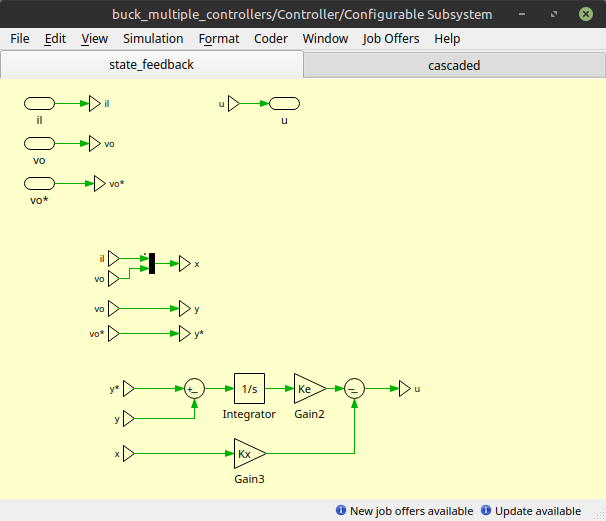Screen dimensions: 606x521
Task: Open the Coder menu
Action: [271, 39]
